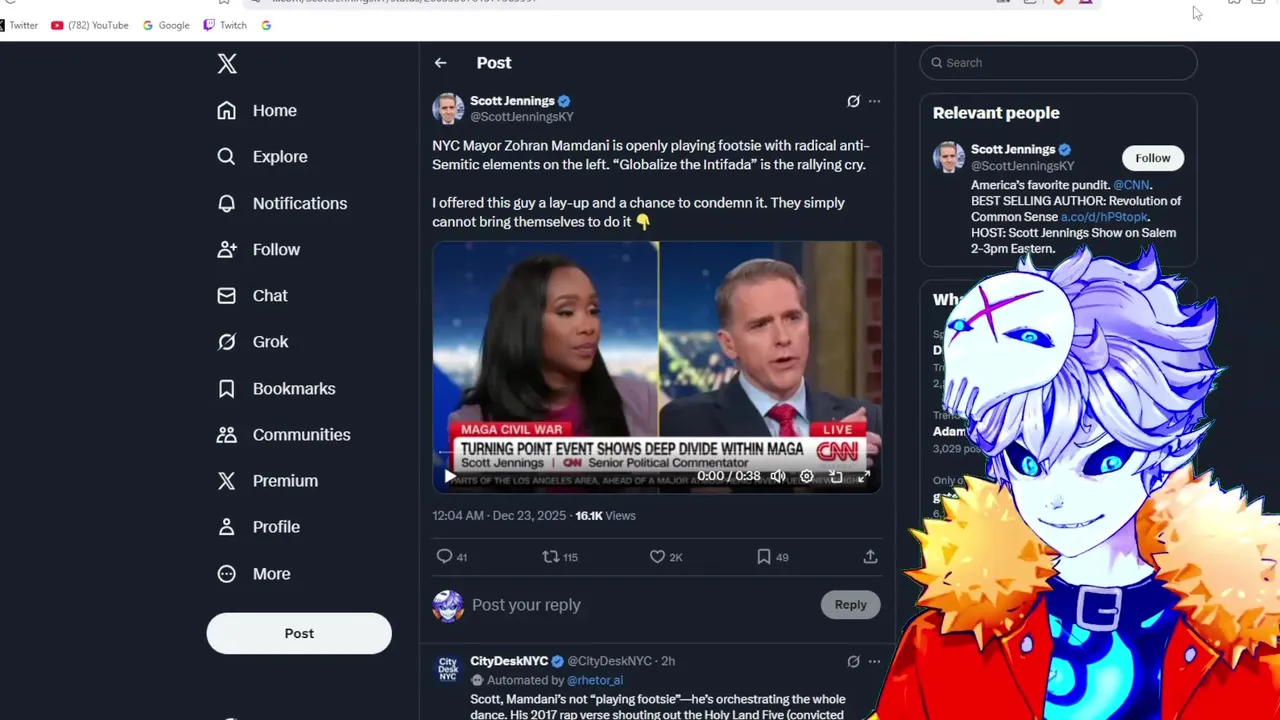Click the pointing-down emoji in the post
This screenshot has height=720, width=1280.
[x=643, y=222]
